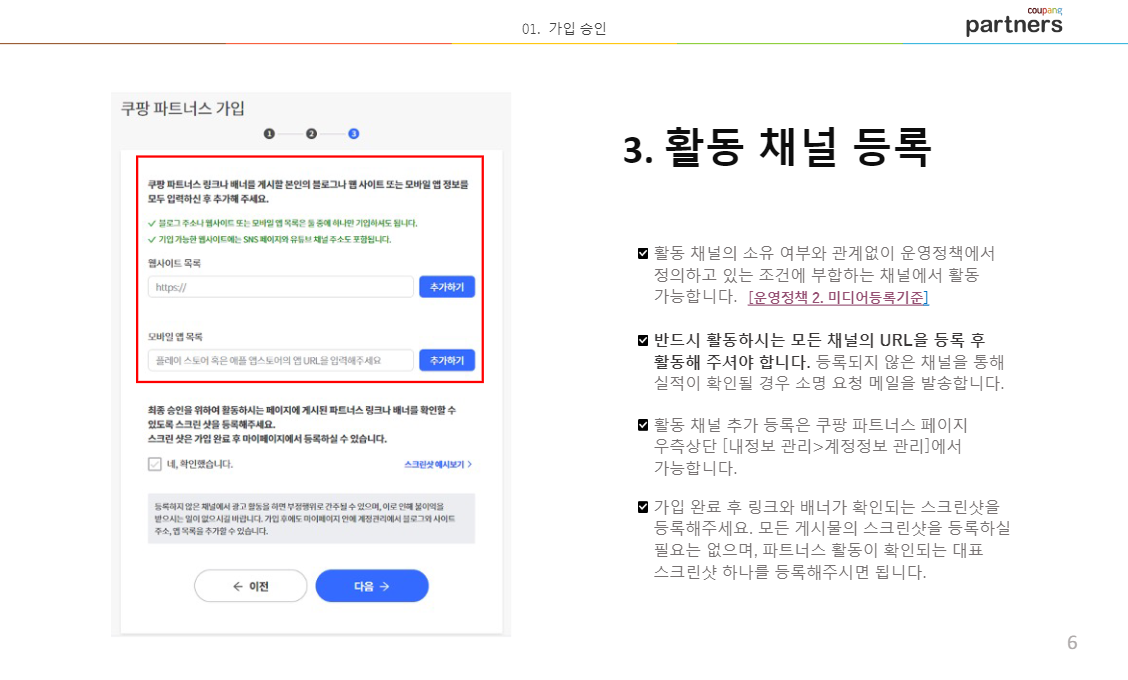
Task: Click the page number 6
Action: click(x=1072, y=643)
